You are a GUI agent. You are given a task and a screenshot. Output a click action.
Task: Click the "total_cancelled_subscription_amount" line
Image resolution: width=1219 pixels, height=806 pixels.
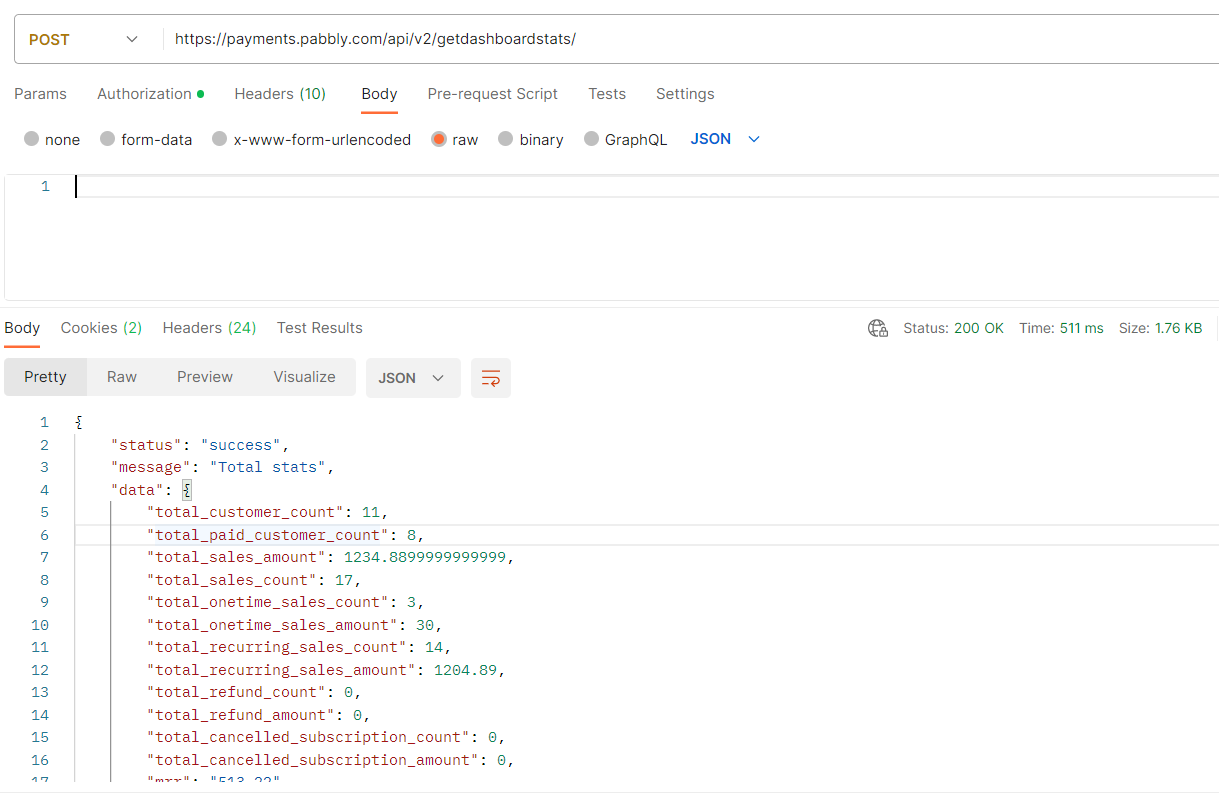331,760
